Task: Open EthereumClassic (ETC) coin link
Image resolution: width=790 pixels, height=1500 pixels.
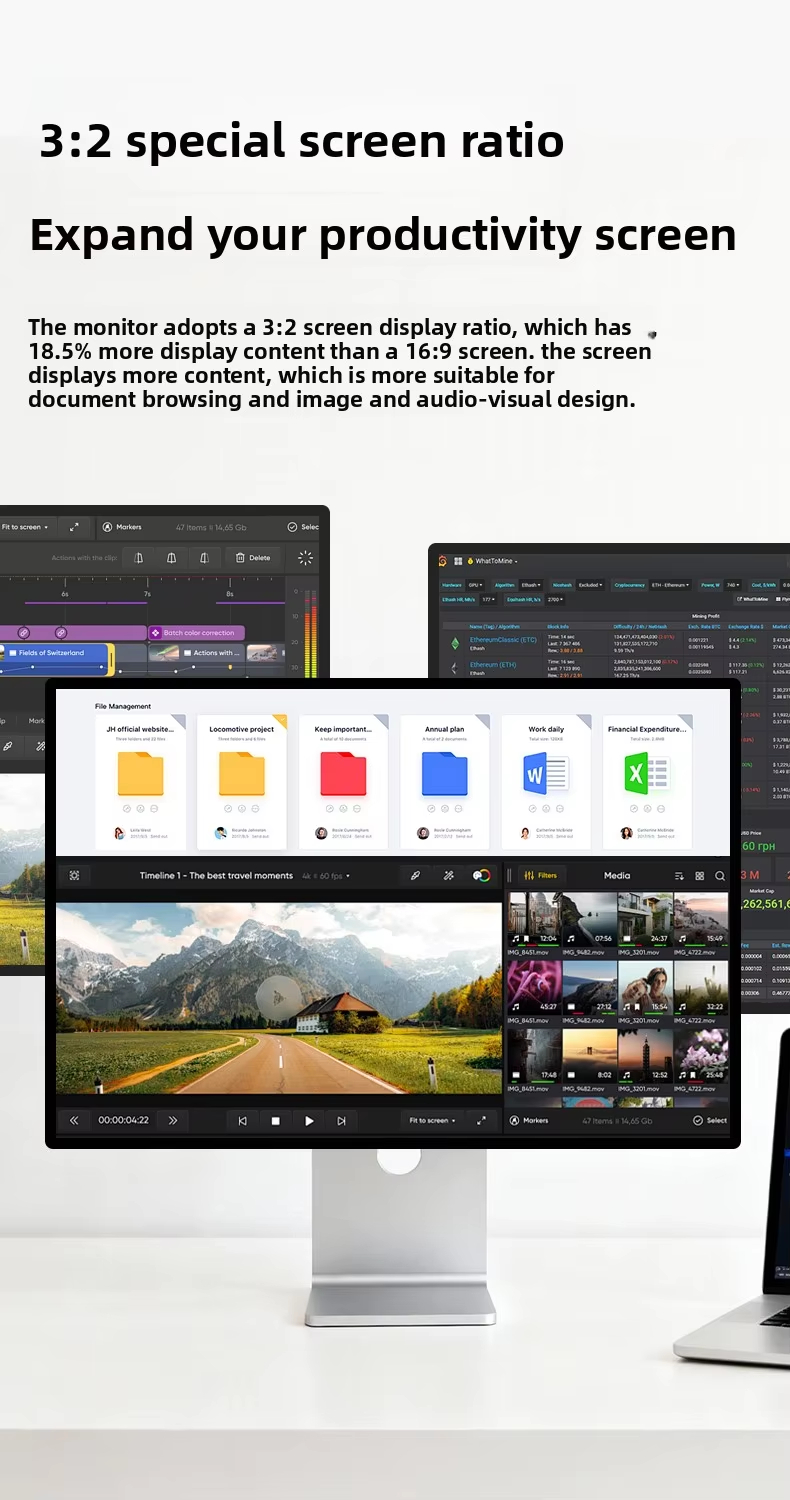Action: (x=503, y=639)
